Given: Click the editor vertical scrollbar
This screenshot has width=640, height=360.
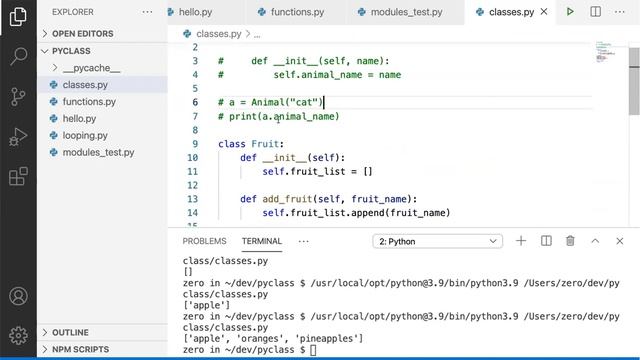Looking at the screenshot, I should (634, 82).
